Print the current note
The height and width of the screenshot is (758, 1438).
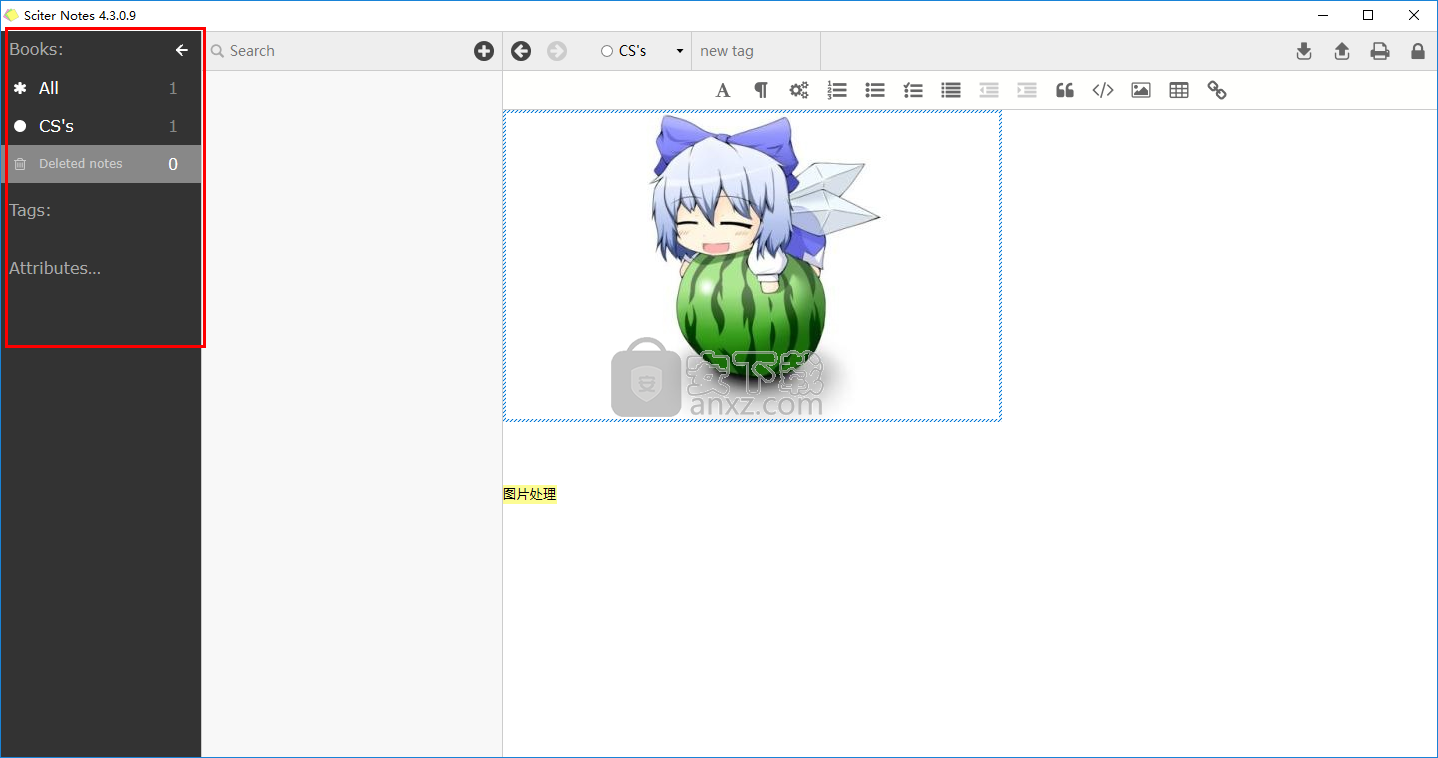1380,51
